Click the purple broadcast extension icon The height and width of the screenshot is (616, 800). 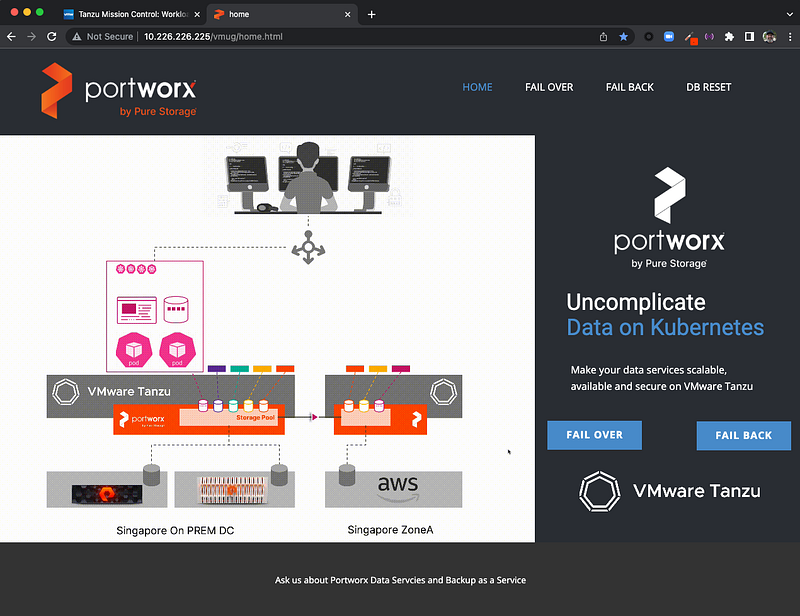[x=709, y=37]
